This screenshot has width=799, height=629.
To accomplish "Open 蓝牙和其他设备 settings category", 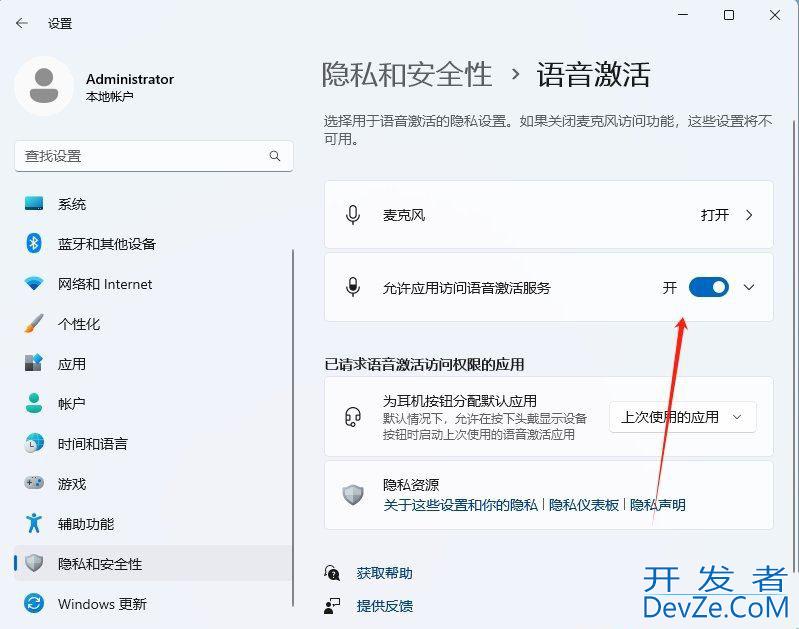I will 153,243.
